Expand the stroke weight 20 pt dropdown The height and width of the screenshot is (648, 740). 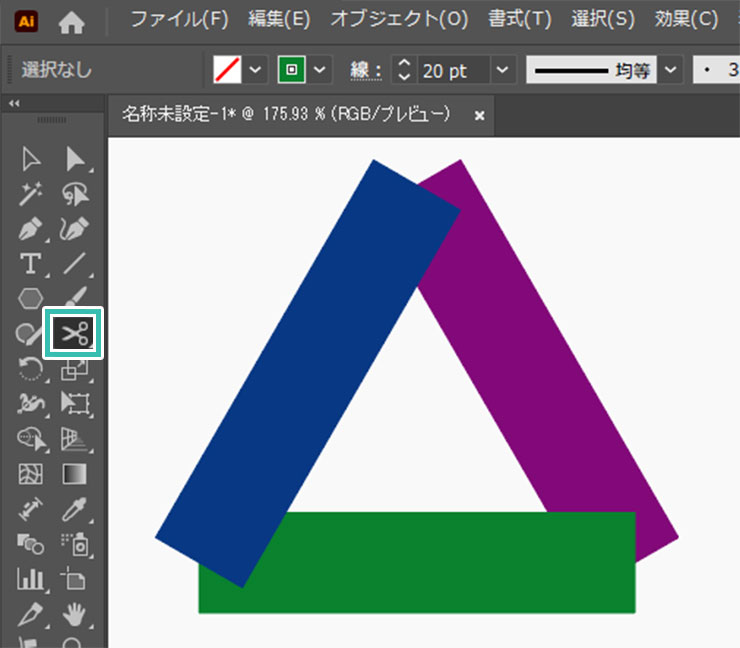tap(503, 70)
